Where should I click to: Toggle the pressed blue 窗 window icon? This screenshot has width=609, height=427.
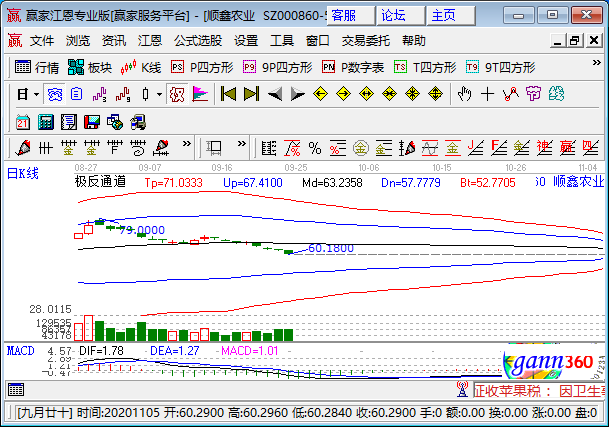[x=54, y=94]
